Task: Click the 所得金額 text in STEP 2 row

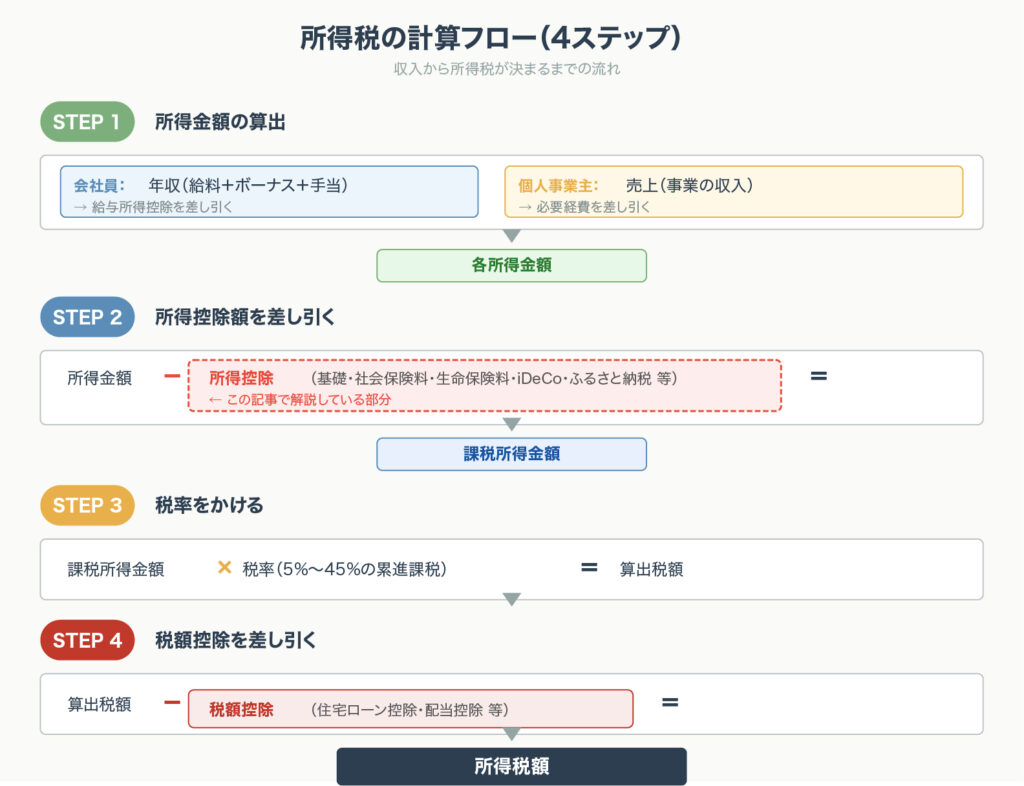Action: pos(100,378)
